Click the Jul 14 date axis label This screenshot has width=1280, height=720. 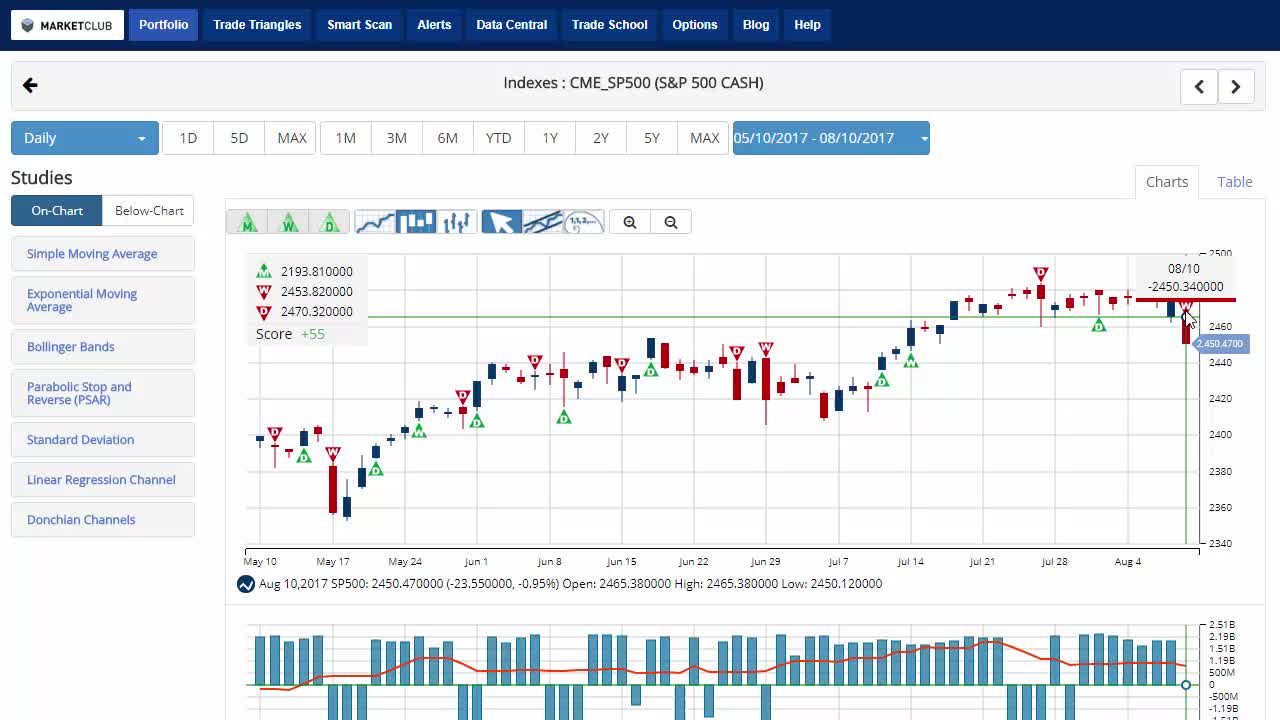910,562
